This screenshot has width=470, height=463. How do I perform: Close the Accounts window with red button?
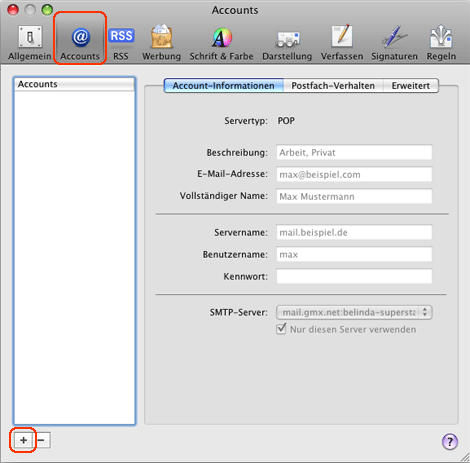coord(13,10)
